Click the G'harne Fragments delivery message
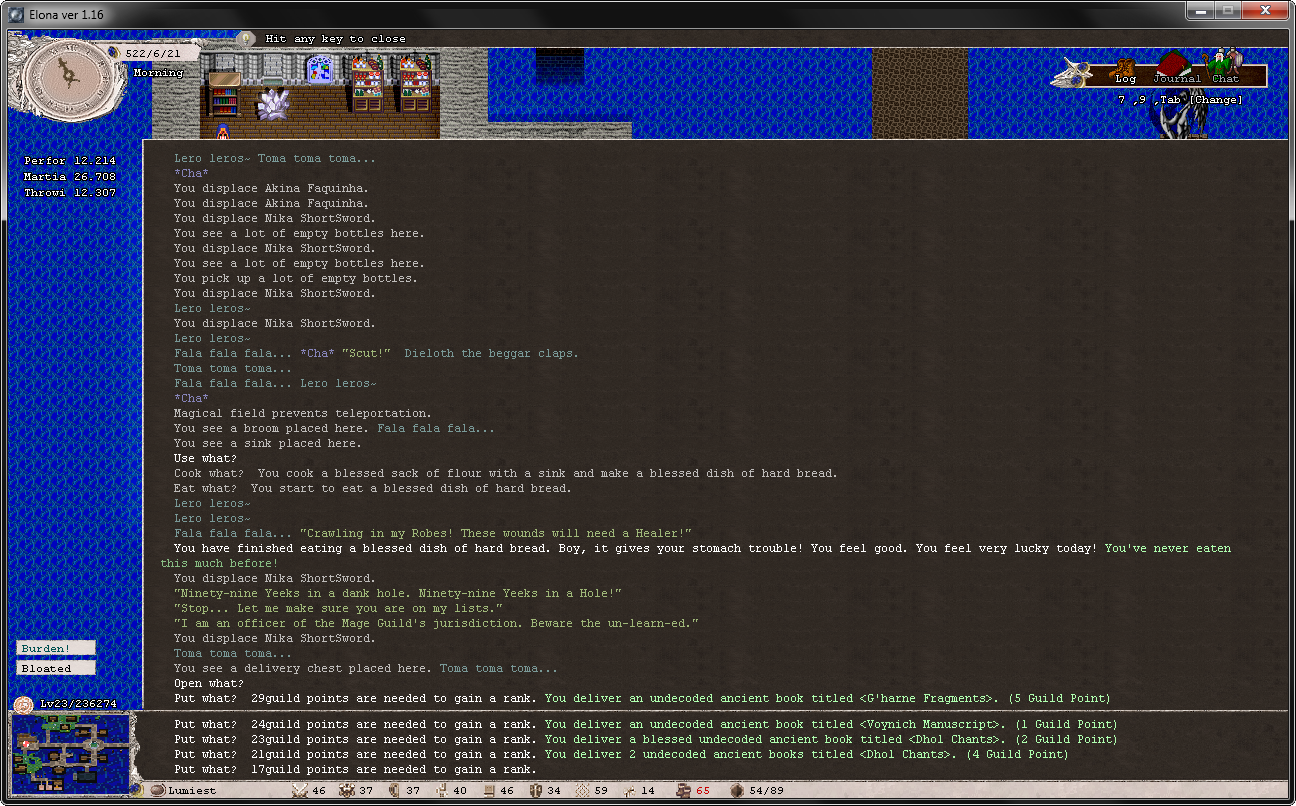 (x=827, y=699)
